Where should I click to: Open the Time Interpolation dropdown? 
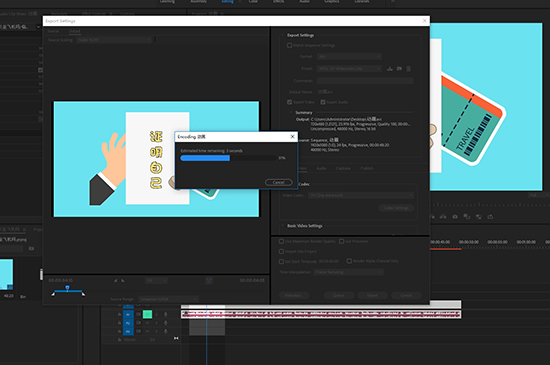[x=349, y=272]
